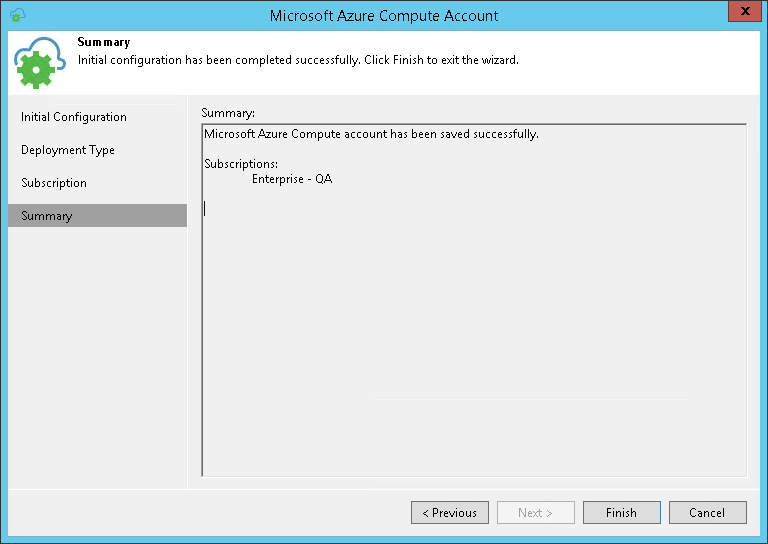768x544 pixels.
Task: Switch to the Subscription step
Action: click(x=54, y=183)
